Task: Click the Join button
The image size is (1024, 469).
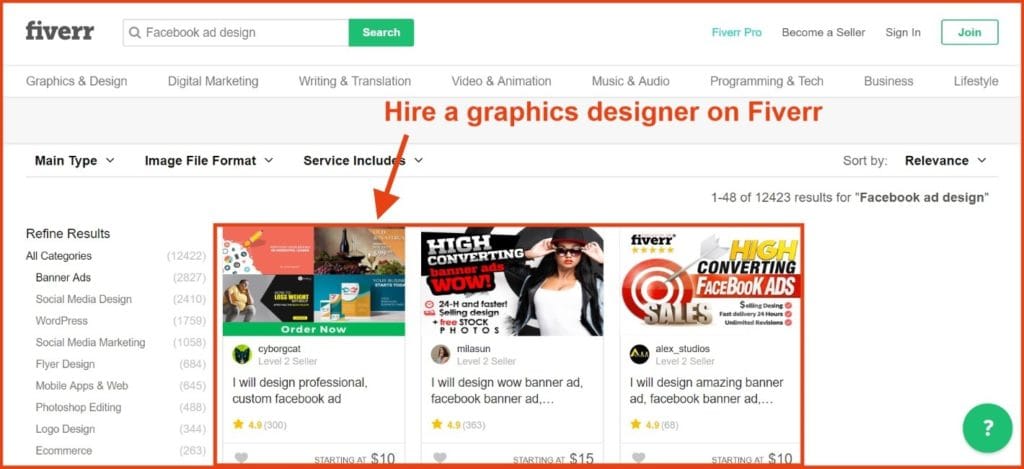Action: 969,32
